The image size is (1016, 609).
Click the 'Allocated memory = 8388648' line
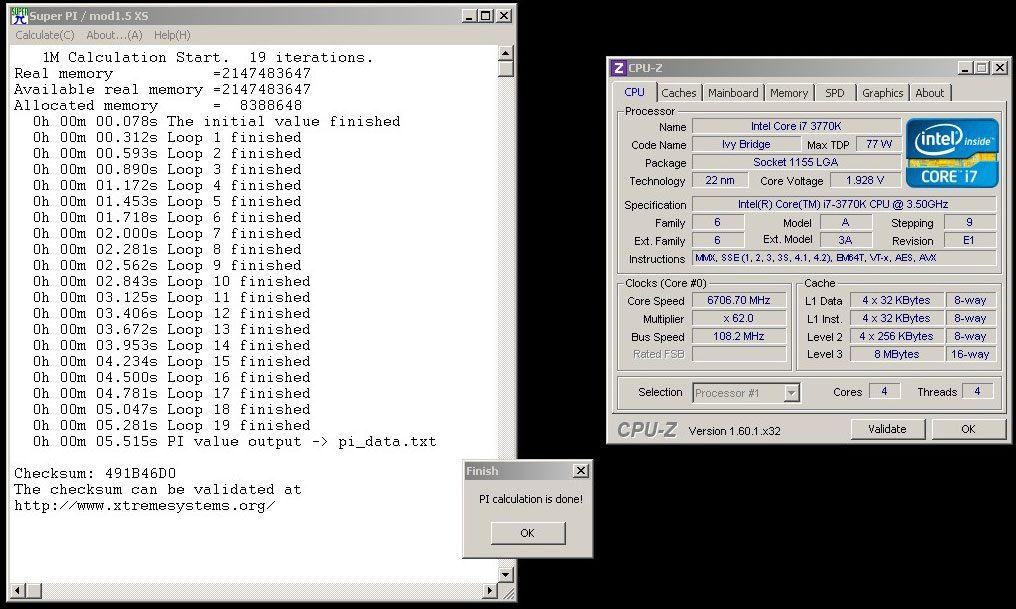coord(158,106)
